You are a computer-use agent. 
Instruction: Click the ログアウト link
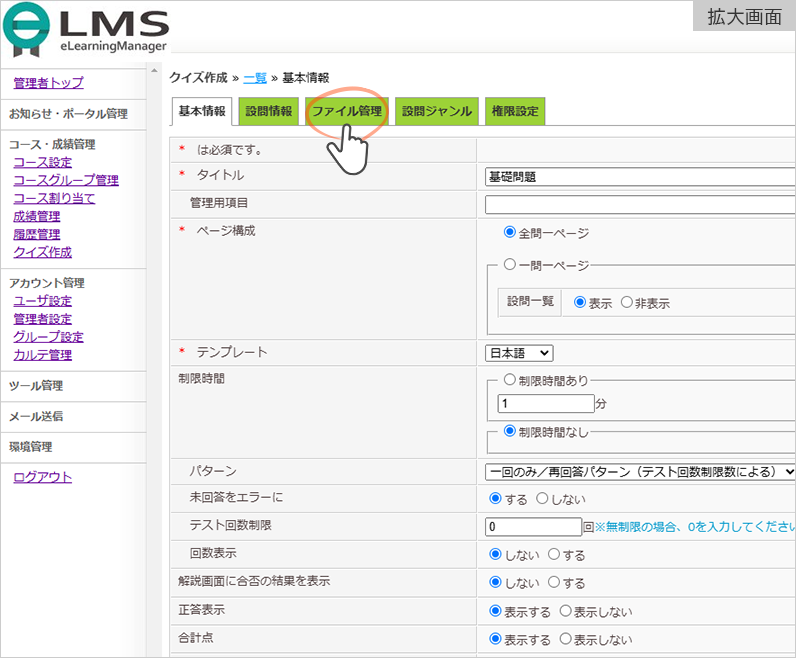(42, 477)
